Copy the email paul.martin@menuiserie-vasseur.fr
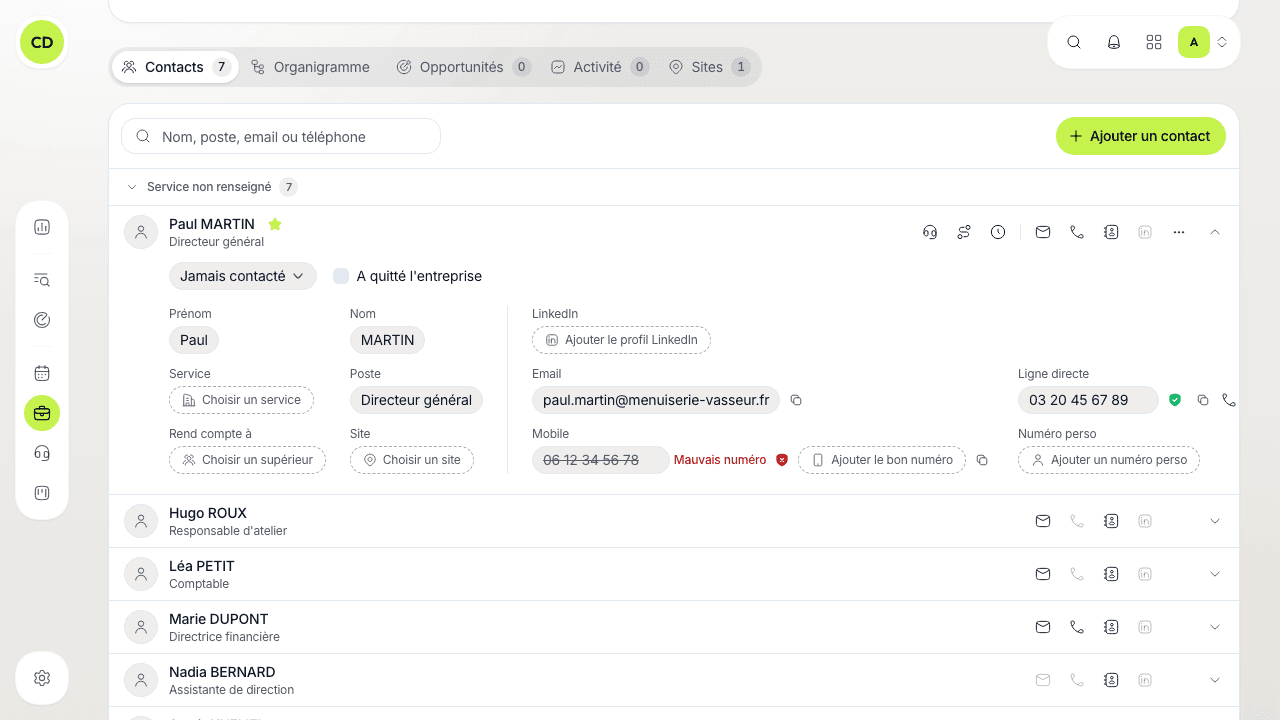 click(796, 400)
